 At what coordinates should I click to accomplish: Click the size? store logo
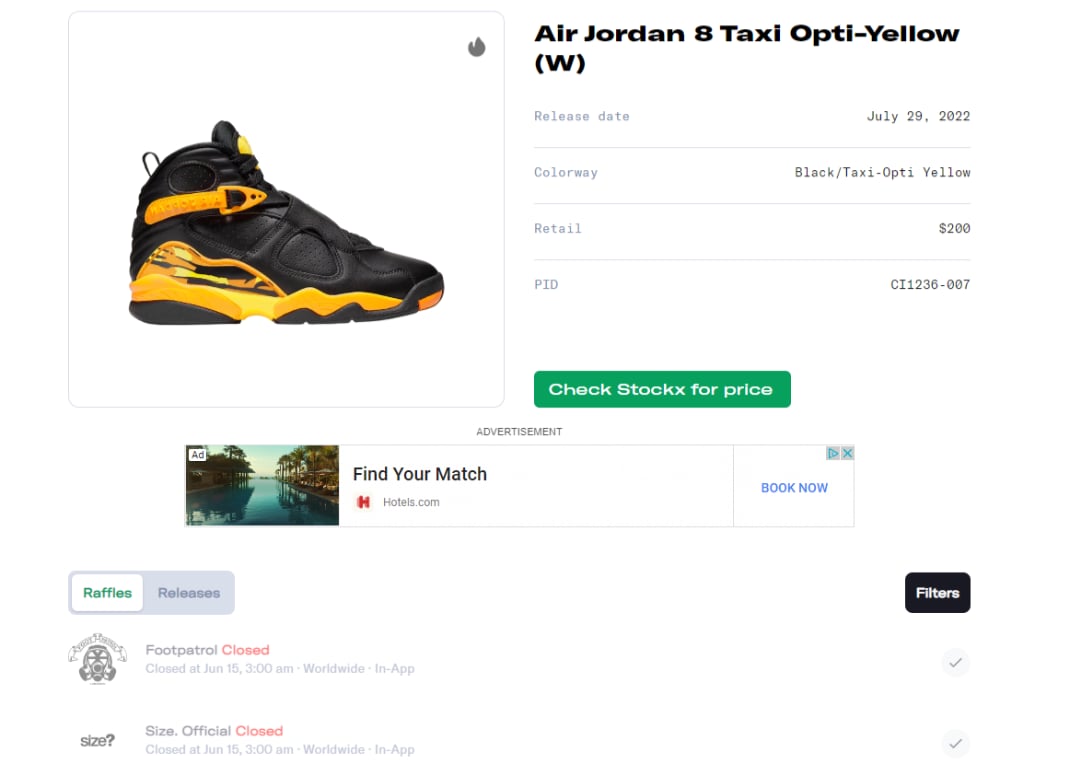[98, 740]
